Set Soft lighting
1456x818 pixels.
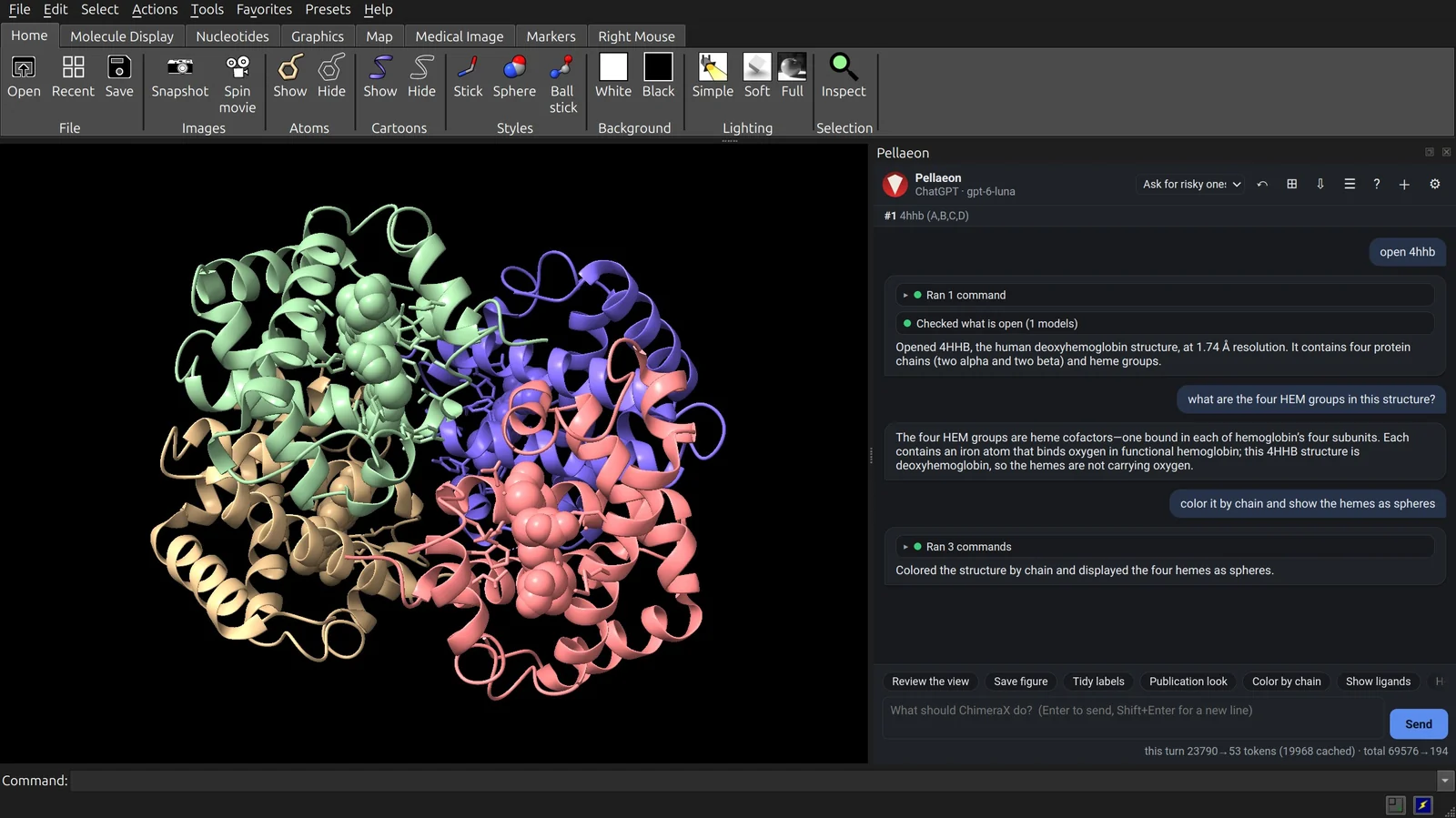(x=757, y=67)
